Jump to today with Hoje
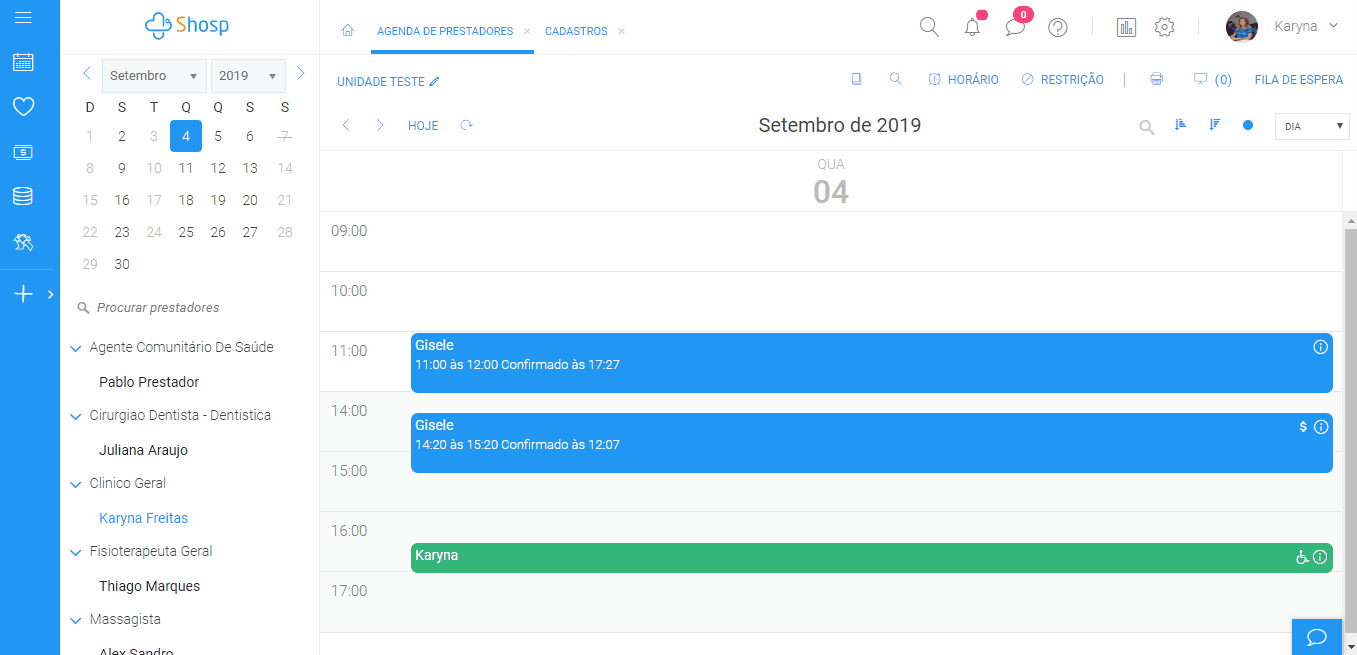 423,126
